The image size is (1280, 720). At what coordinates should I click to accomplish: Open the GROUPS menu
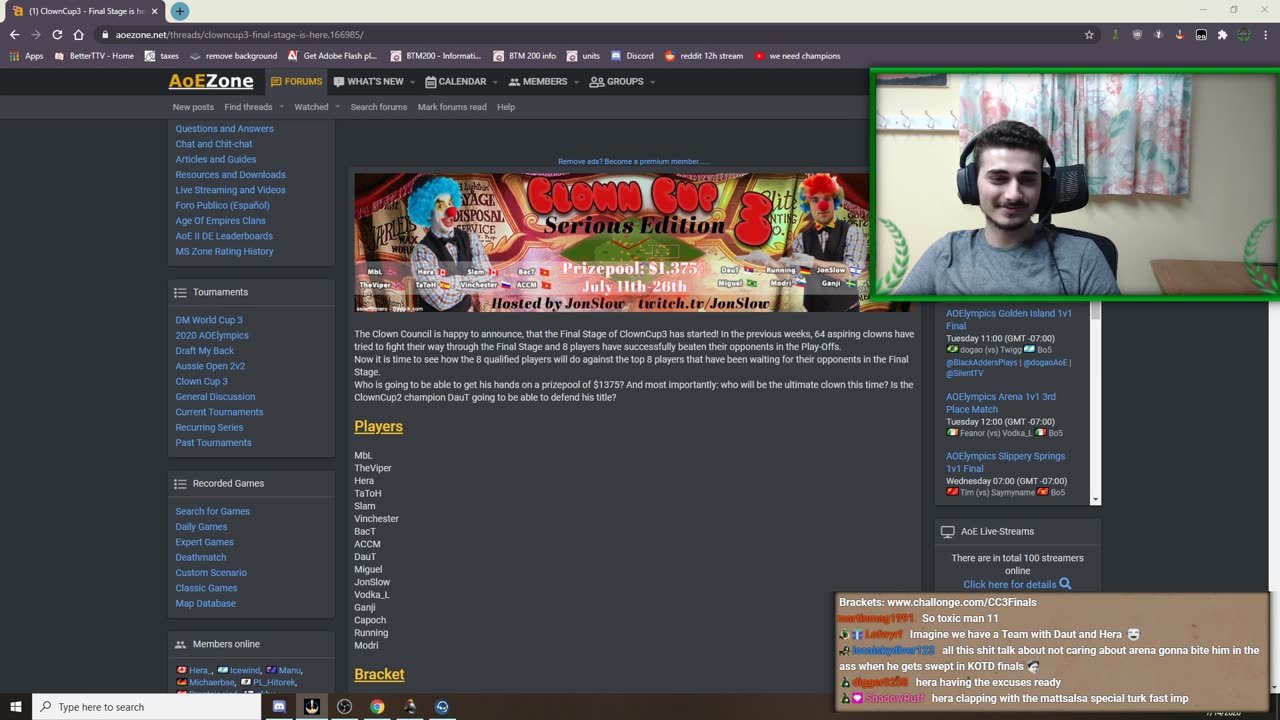(617, 81)
